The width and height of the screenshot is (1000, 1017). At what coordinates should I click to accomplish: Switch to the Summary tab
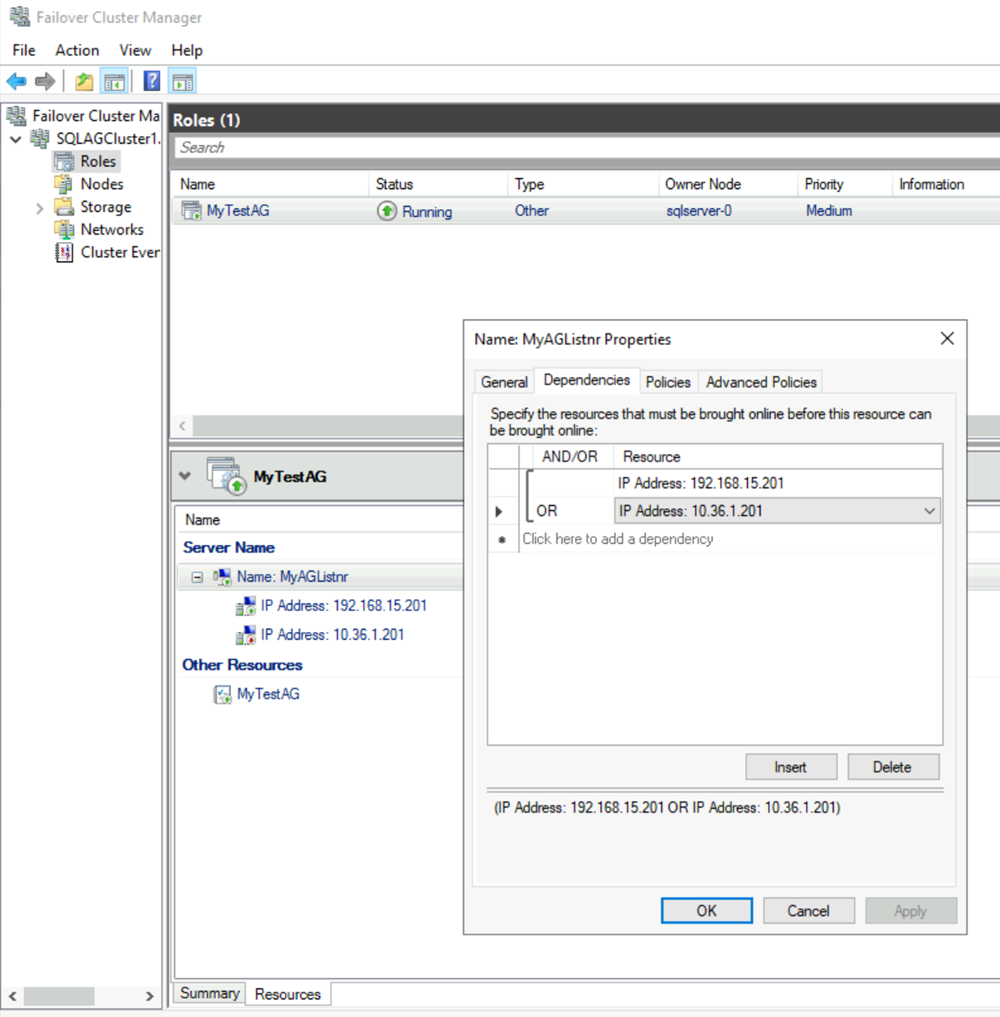pos(209,993)
